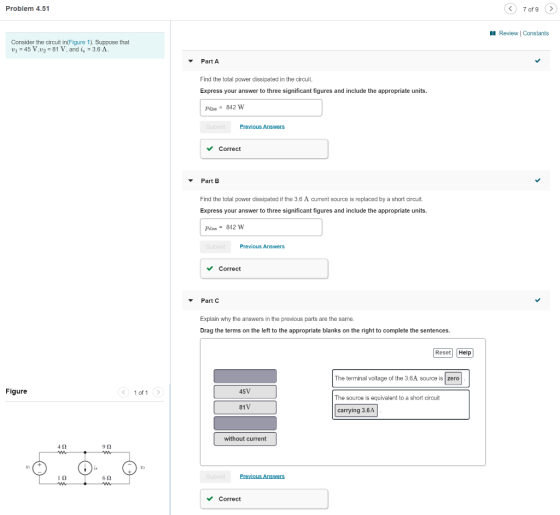560x515 pixels.
Task: Open the Constants link
Action: click(536, 33)
